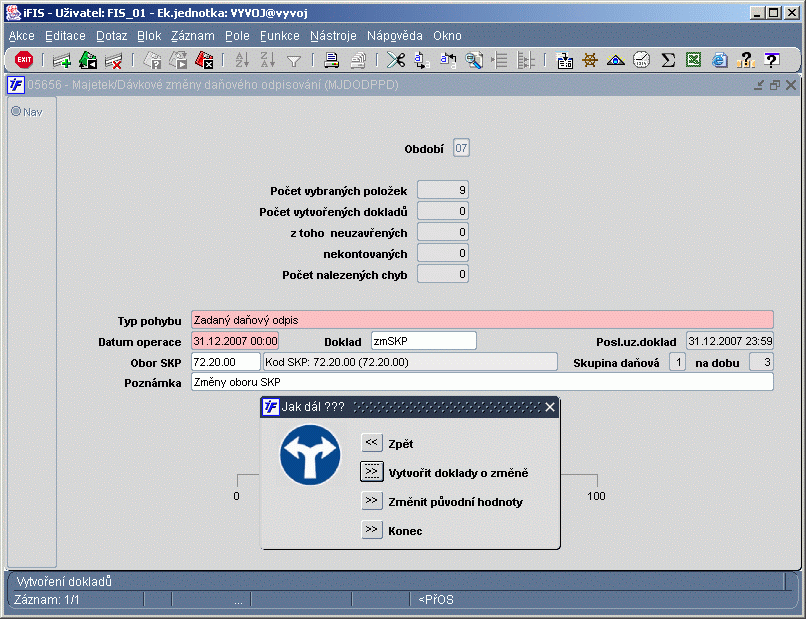Click the single-level list indent icon
The height and width of the screenshot is (619, 806).
click(499, 61)
